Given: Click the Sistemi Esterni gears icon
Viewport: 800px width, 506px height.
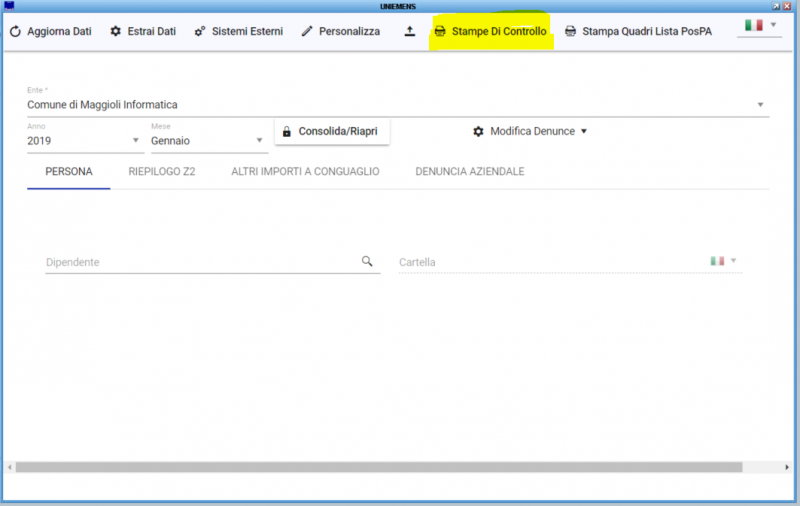Looking at the screenshot, I should click(200, 32).
